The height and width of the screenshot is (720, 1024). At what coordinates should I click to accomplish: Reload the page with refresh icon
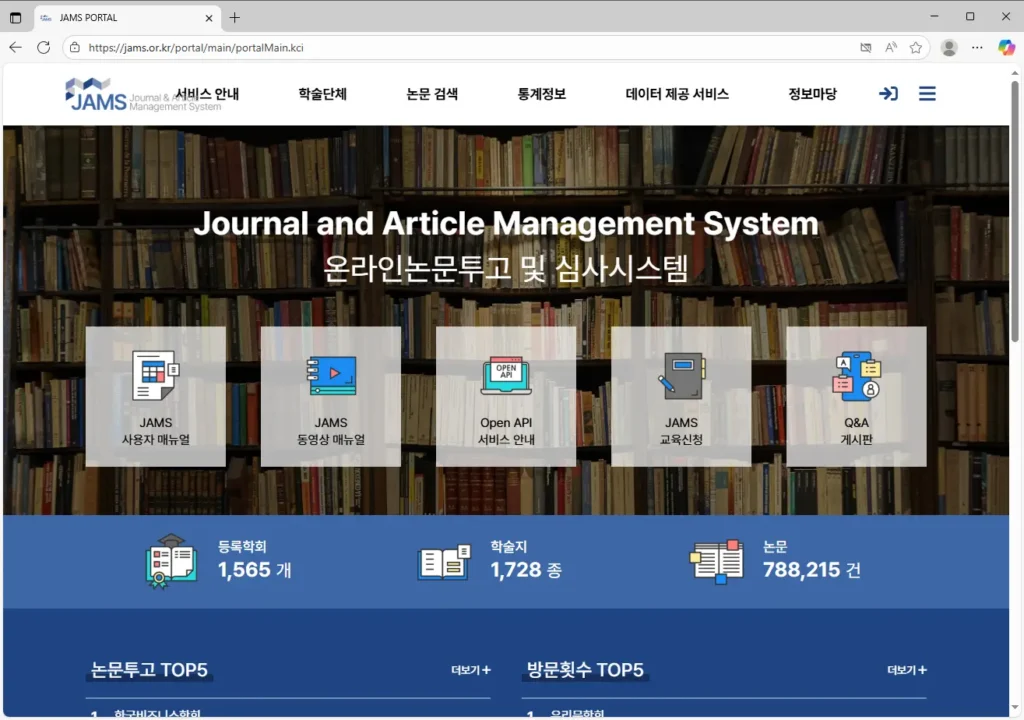click(x=44, y=48)
